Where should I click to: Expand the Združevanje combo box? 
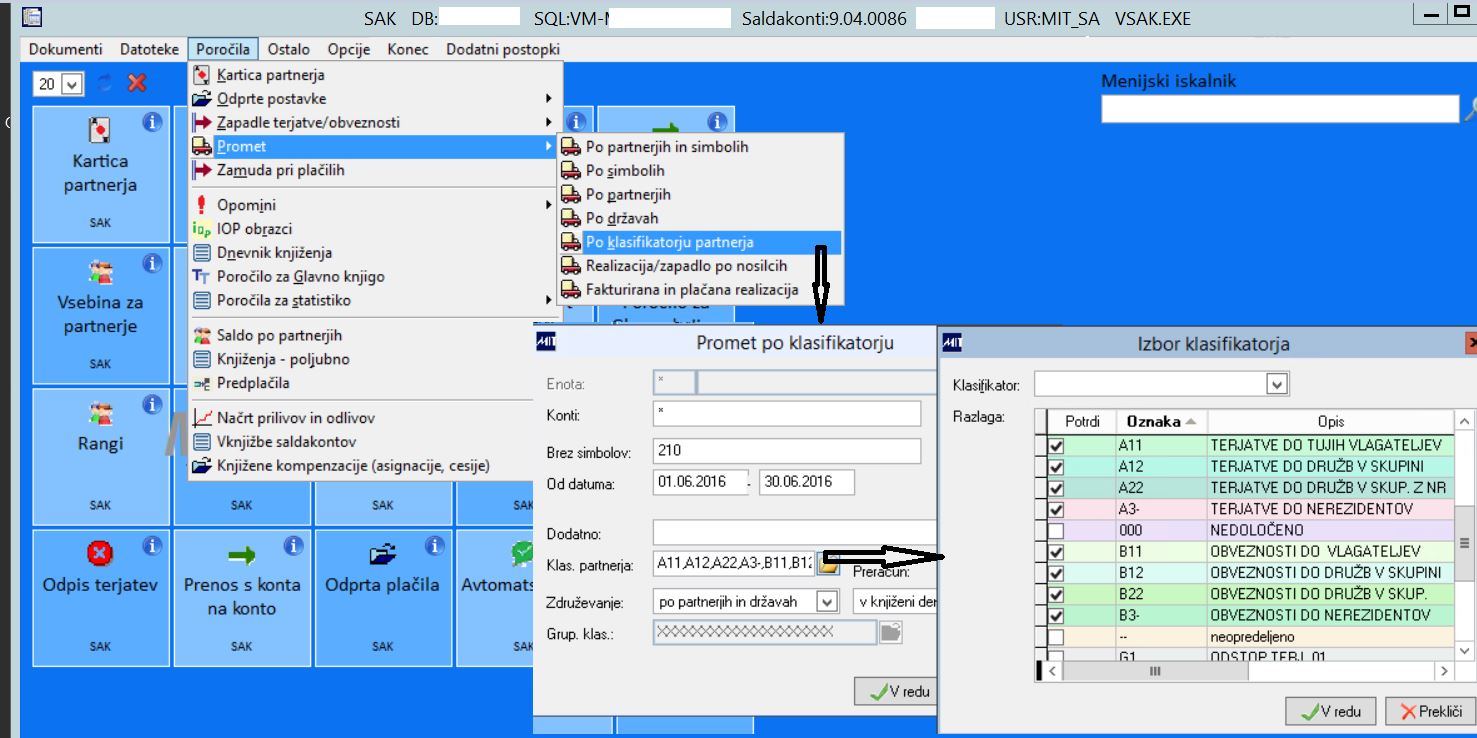click(826, 602)
